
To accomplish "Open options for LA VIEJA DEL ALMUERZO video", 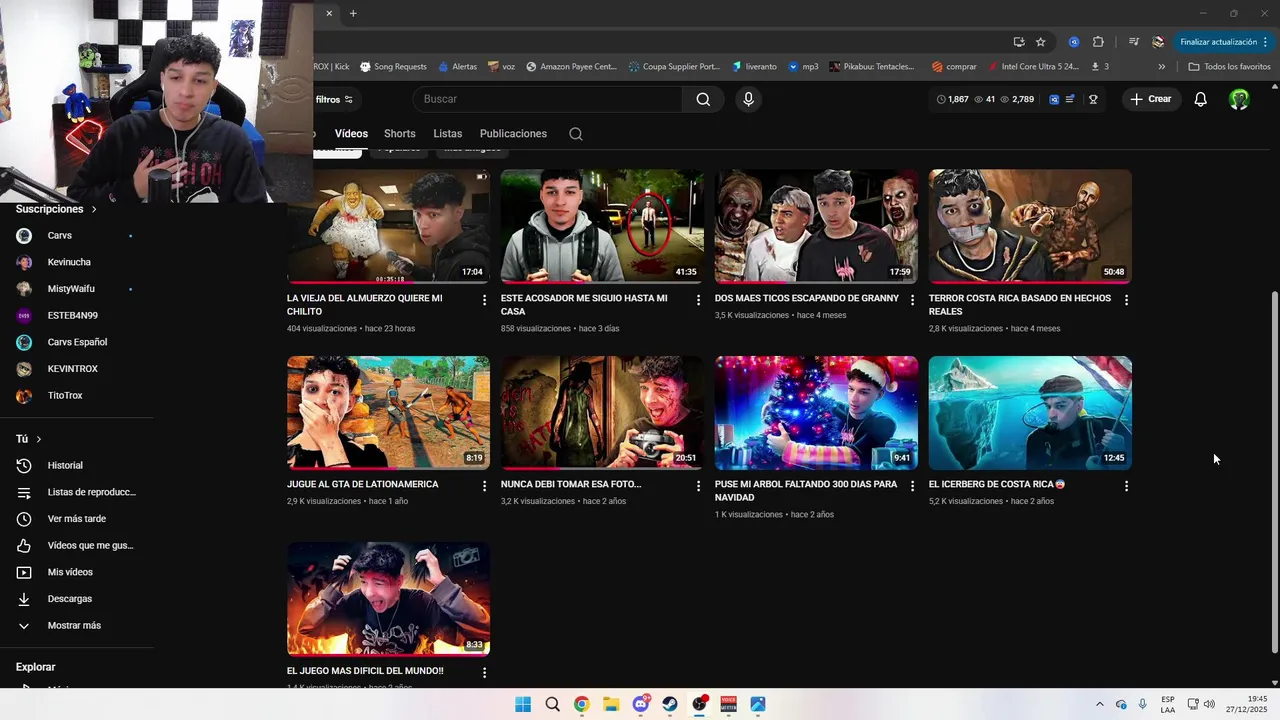I will pos(484,300).
